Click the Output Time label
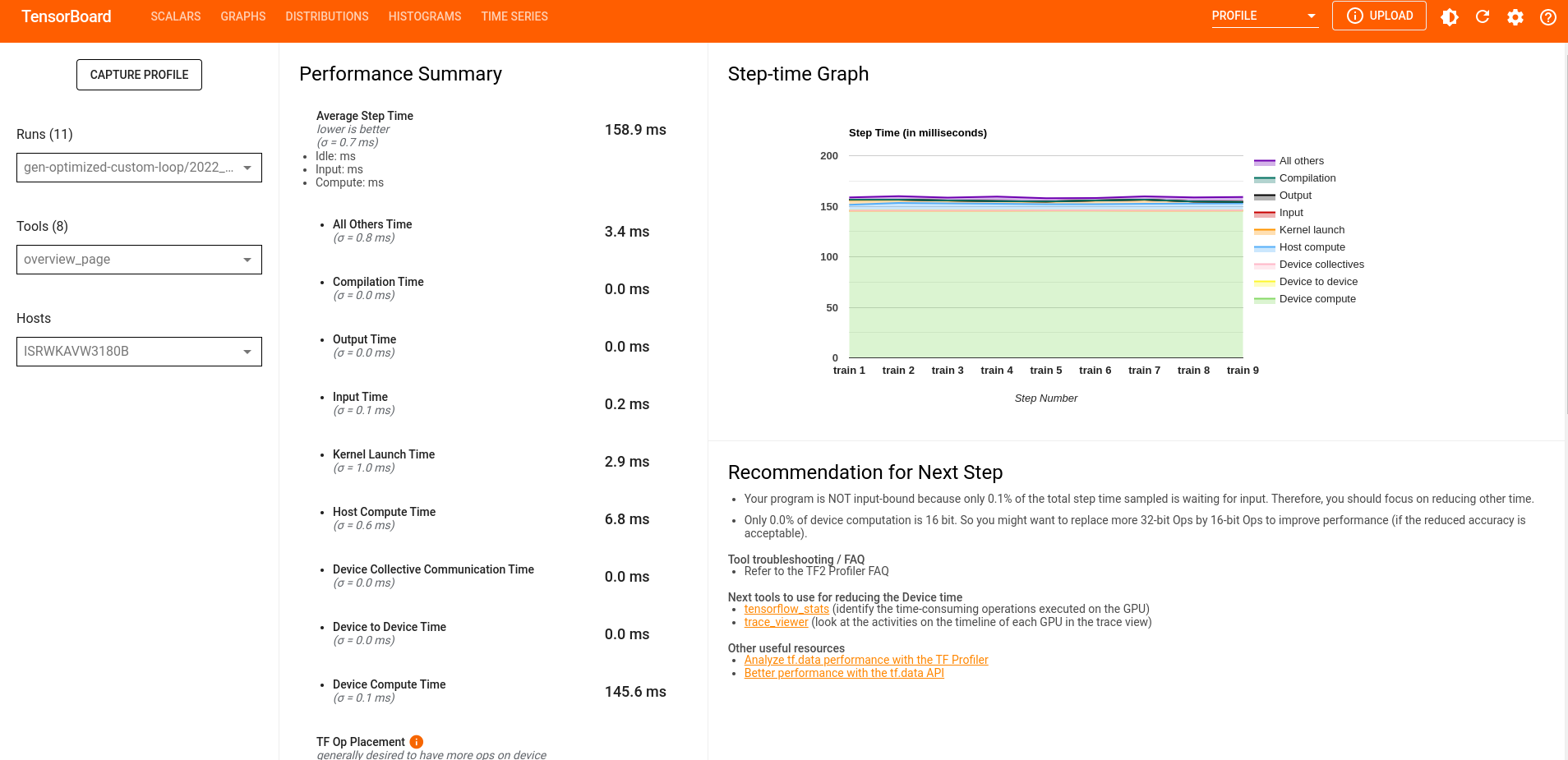Viewport: 1568px width, 760px height. (364, 339)
